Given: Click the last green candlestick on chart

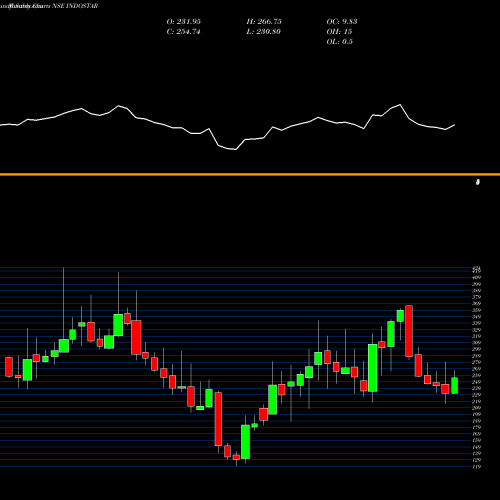Looking at the screenshot, I should click(x=455, y=386).
